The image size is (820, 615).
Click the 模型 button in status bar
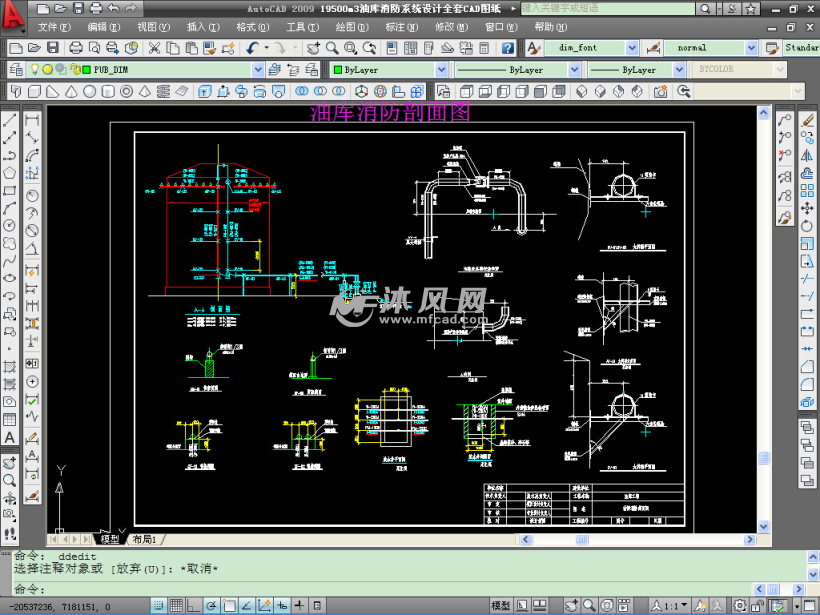[x=501, y=605]
